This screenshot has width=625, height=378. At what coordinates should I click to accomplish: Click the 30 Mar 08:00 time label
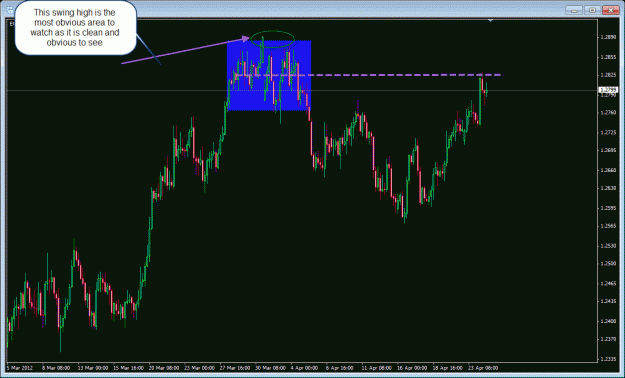[270, 368]
